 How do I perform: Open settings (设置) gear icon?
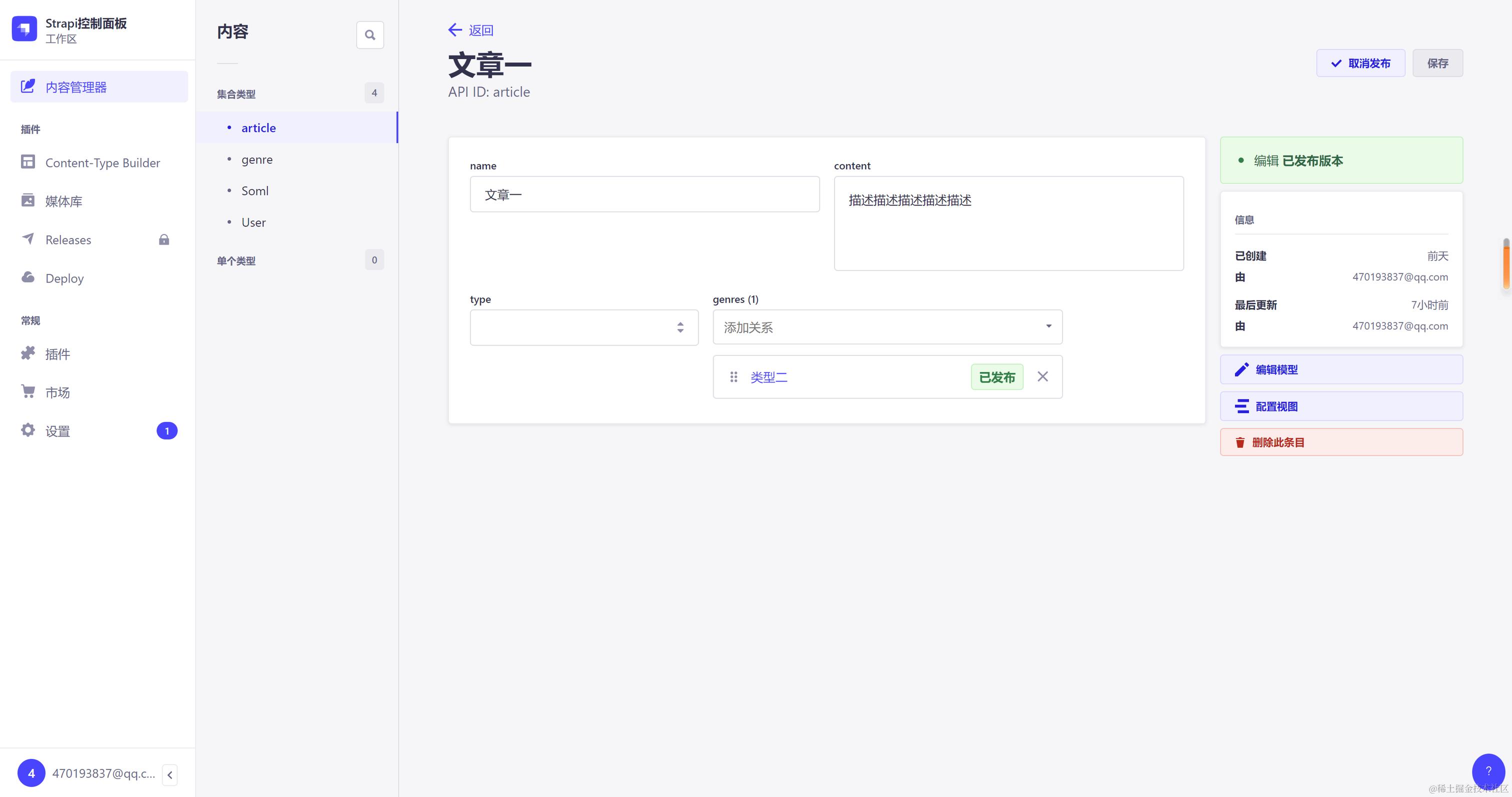click(57, 431)
